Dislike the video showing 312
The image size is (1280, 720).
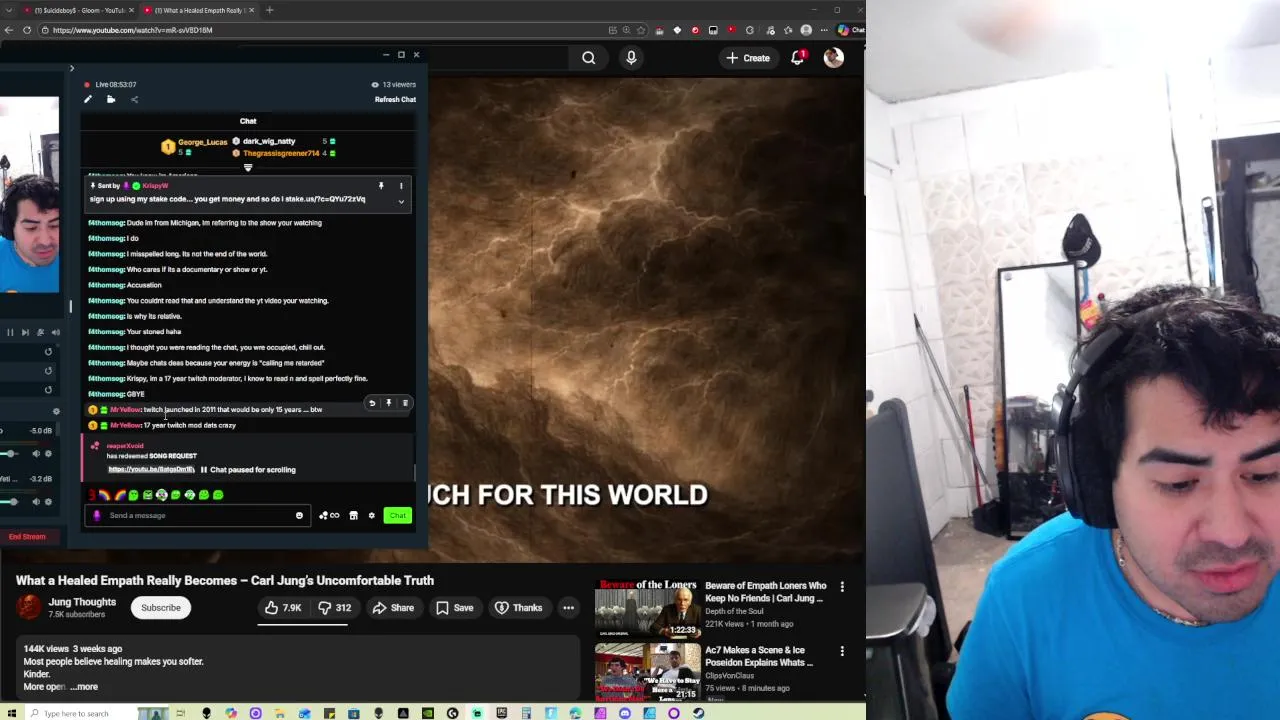(335, 608)
